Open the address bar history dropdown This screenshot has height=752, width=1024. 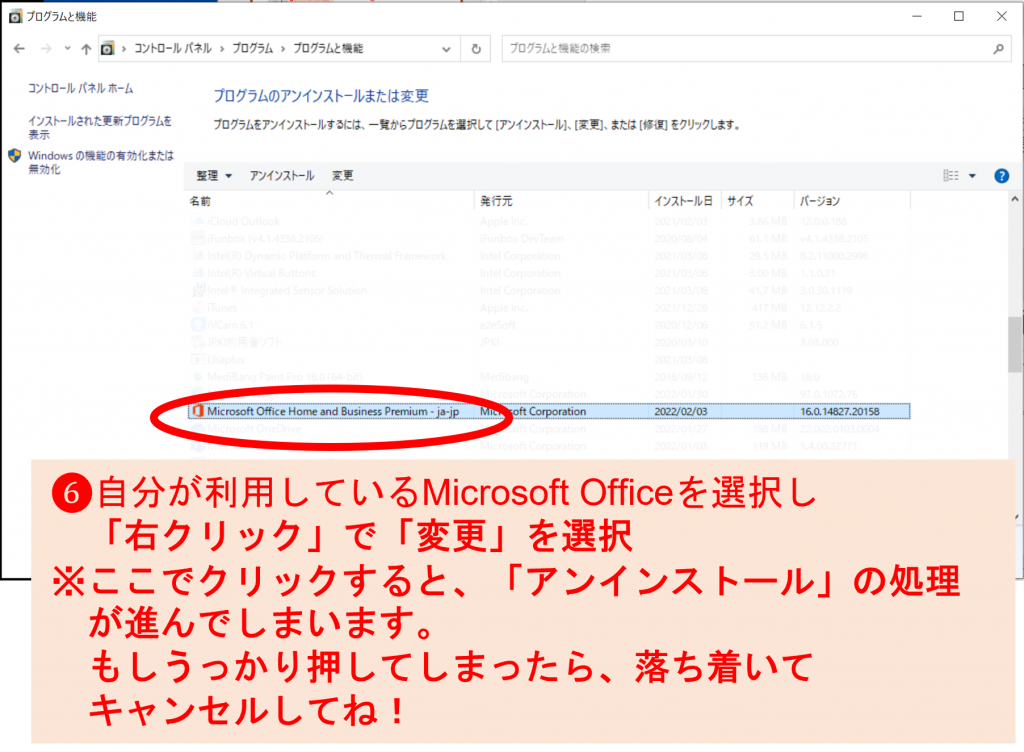[x=446, y=49]
